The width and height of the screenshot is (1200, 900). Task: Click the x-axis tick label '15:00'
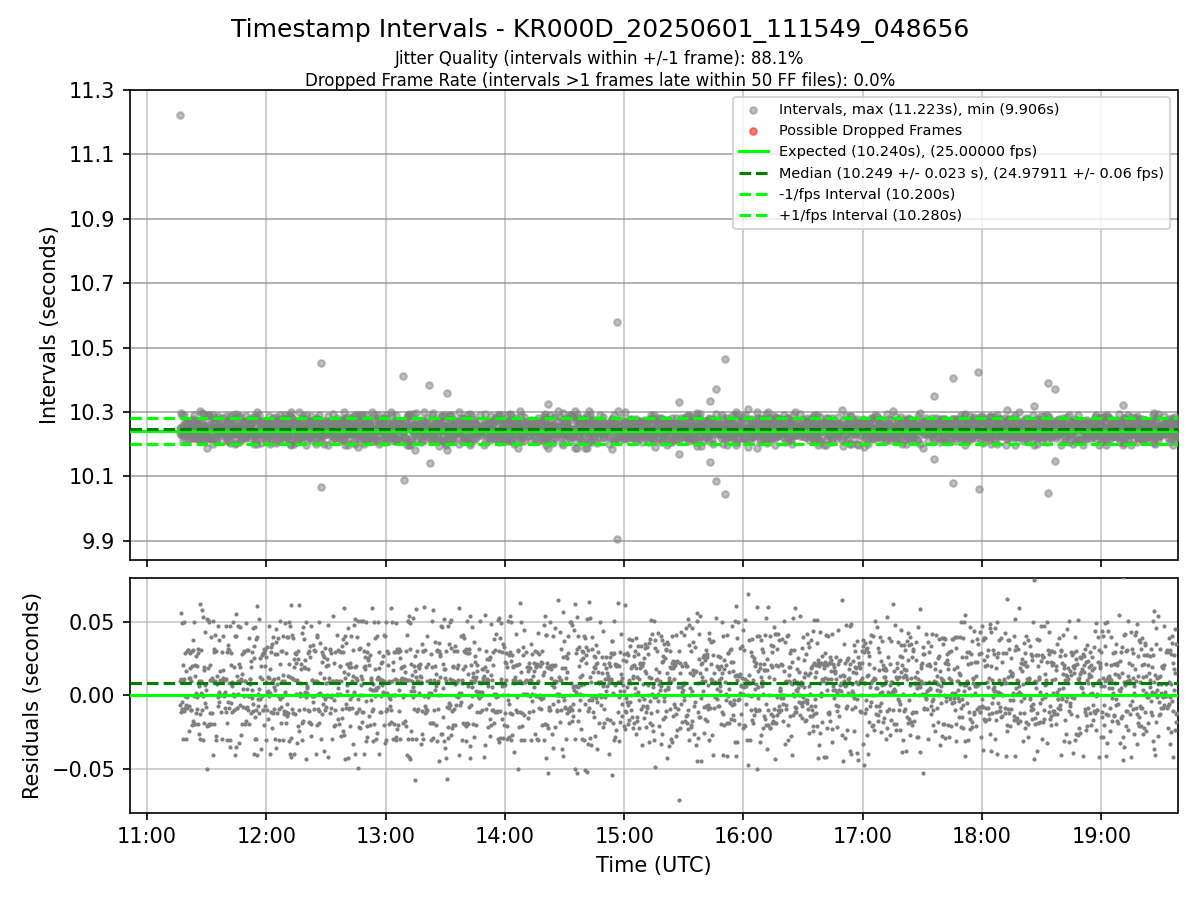click(x=624, y=835)
